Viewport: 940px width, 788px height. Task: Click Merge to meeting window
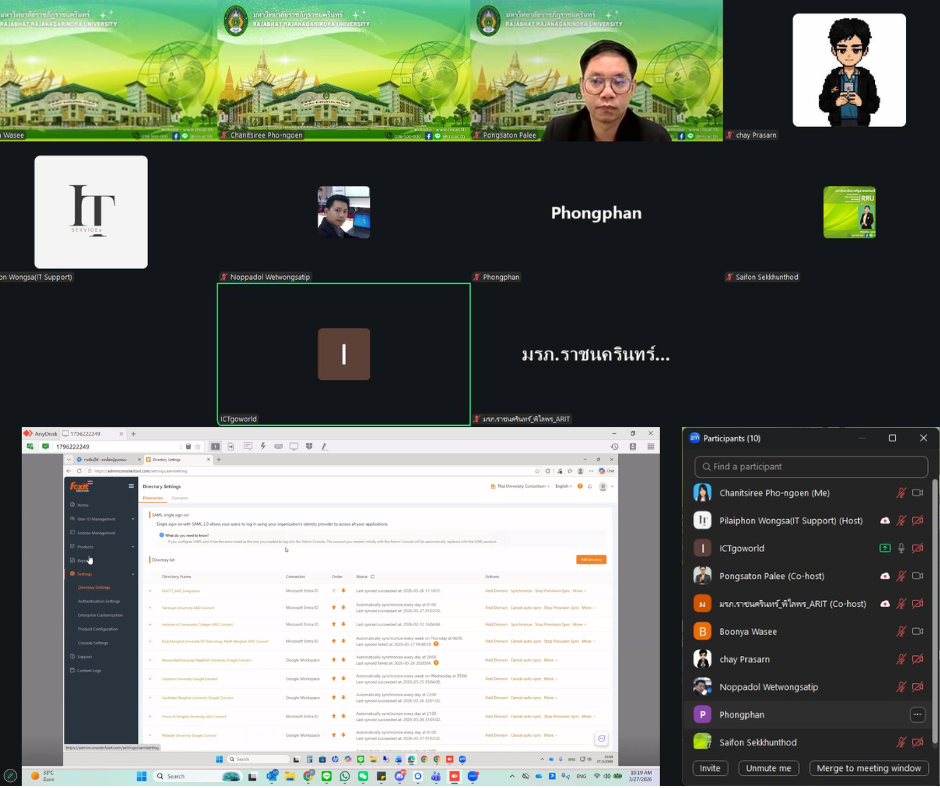(868, 768)
